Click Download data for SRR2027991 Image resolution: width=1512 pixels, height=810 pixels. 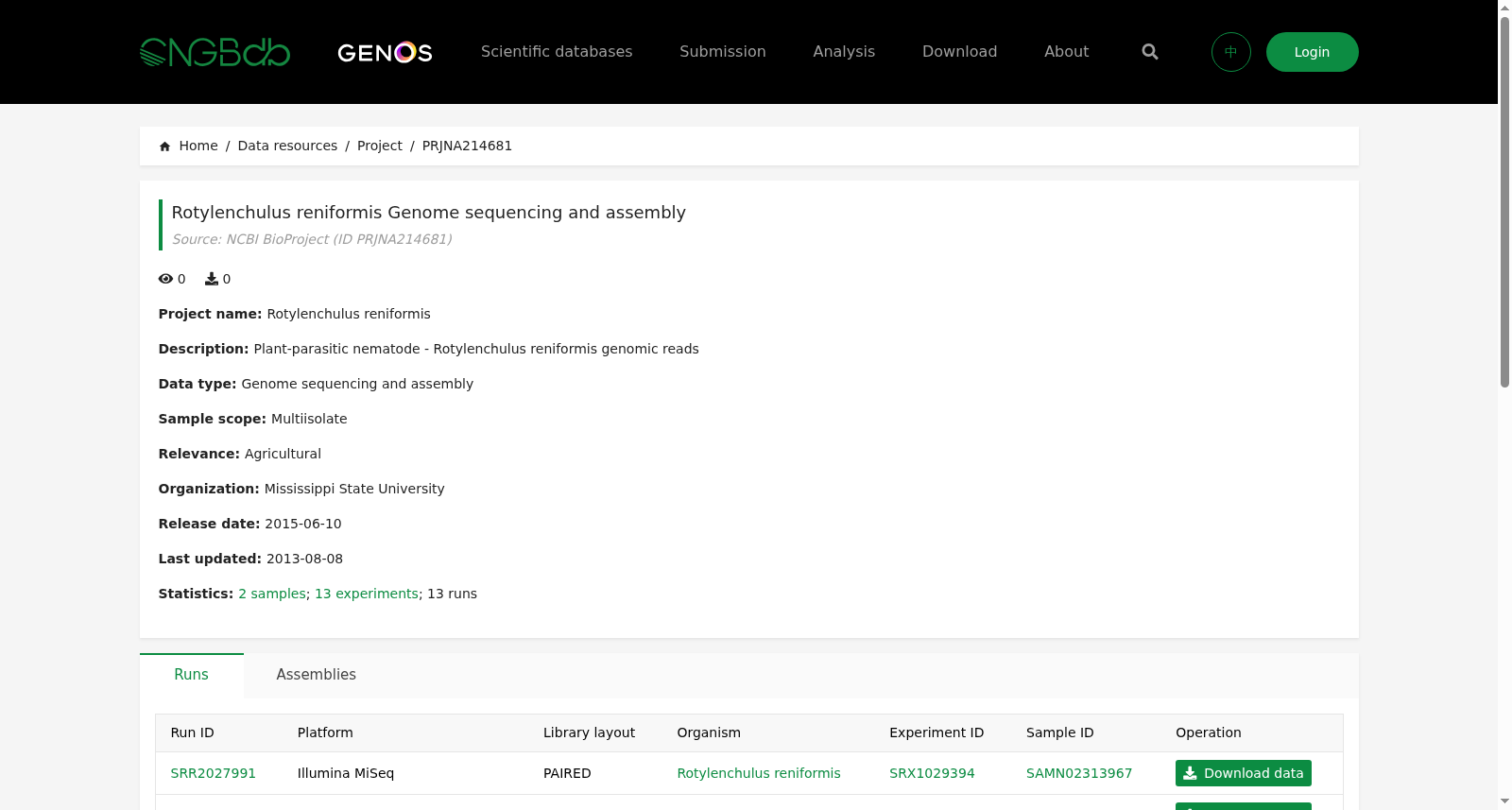[x=1244, y=773]
